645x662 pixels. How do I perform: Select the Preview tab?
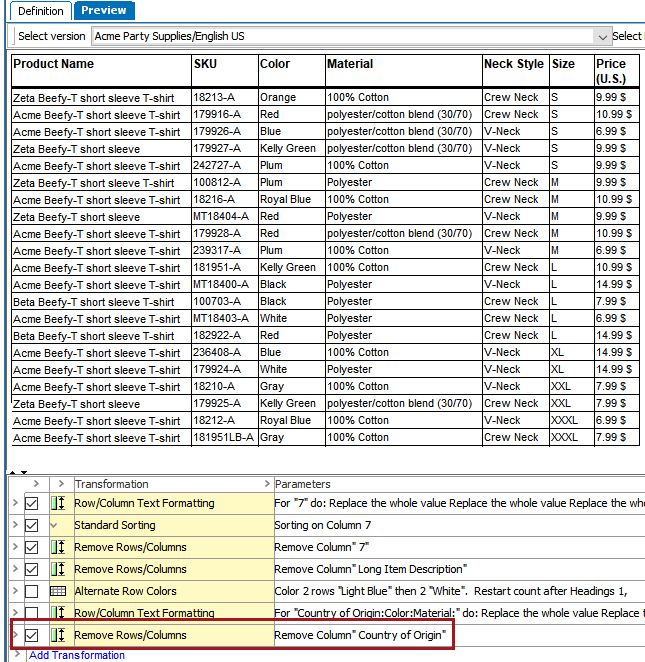104,11
